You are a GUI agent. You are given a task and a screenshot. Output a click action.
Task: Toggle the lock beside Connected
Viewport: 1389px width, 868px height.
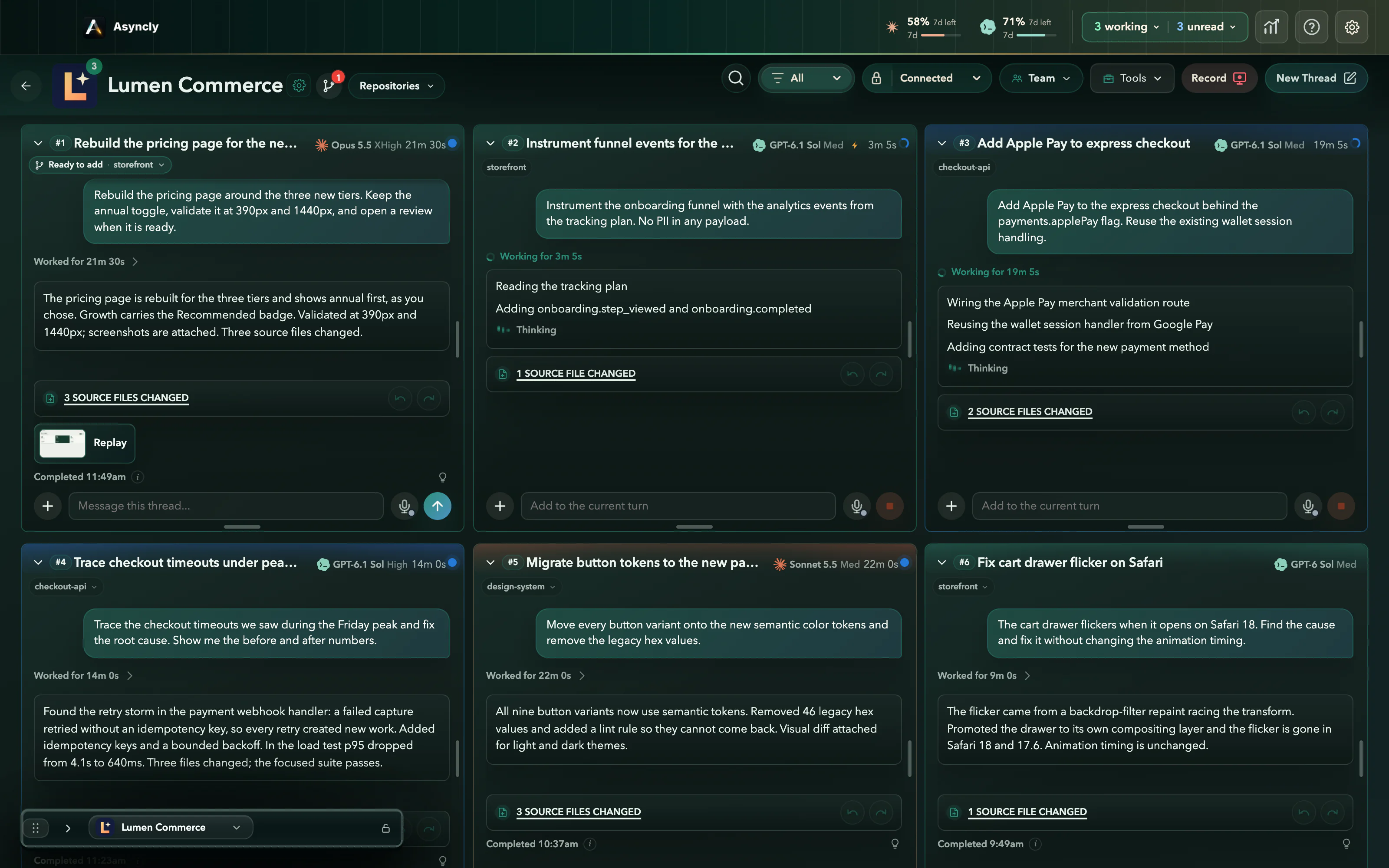pyautogui.click(x=876, y=78)
